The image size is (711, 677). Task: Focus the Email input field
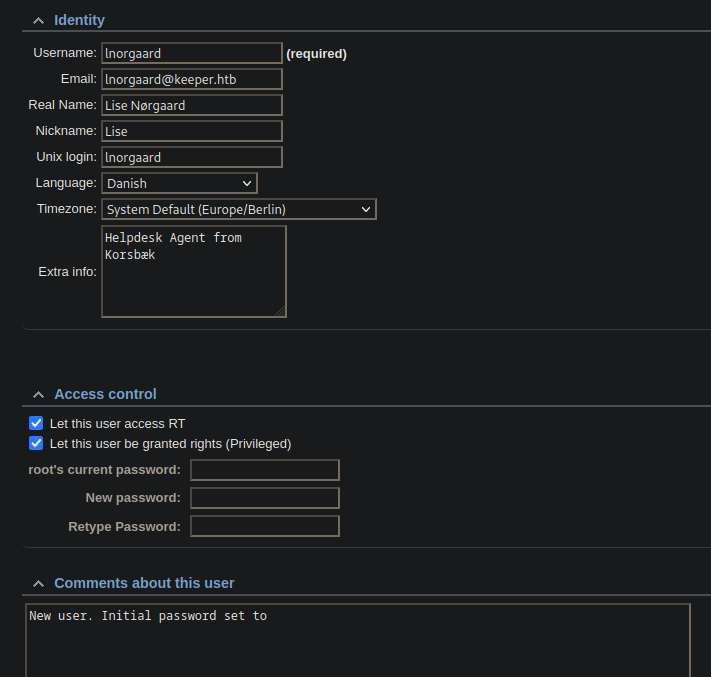pyautogui.click(x=192, y=79)
